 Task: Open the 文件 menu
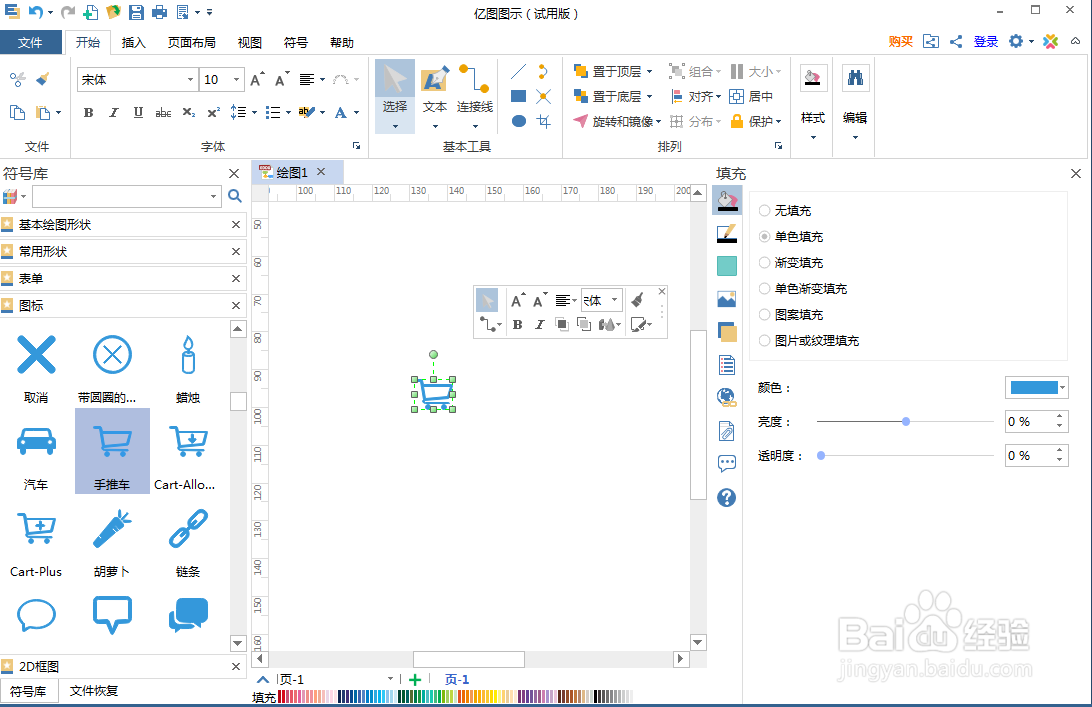pos(31,42)
